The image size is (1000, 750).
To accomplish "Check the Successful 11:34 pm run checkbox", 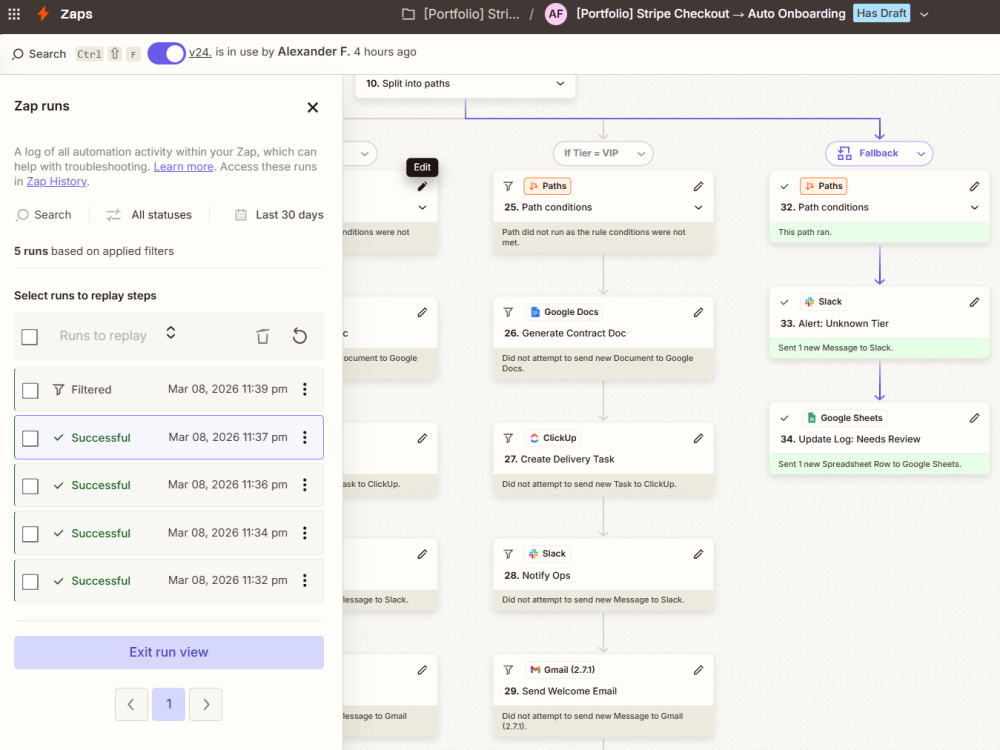I will click(30, 534).
